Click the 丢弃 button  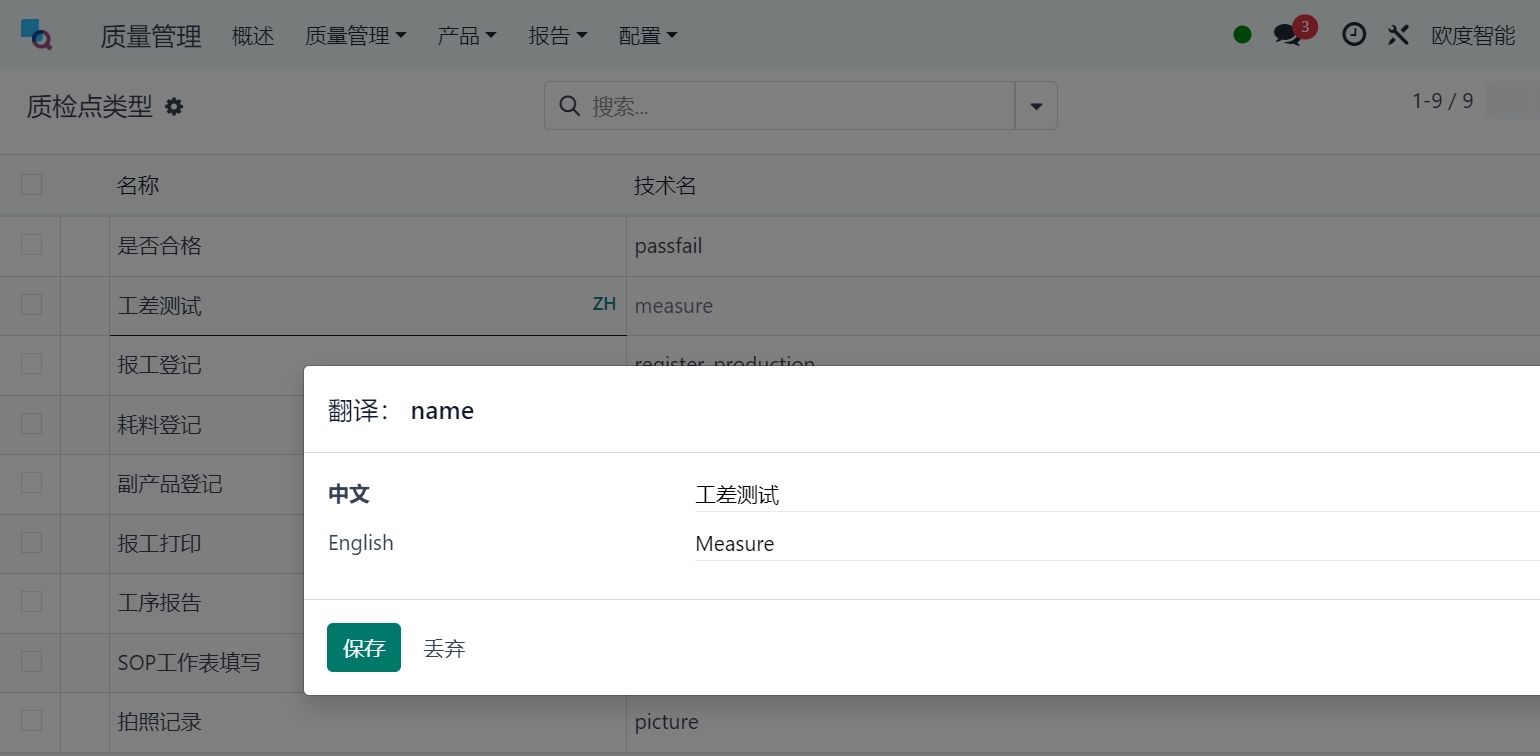[x=444, y=648]
